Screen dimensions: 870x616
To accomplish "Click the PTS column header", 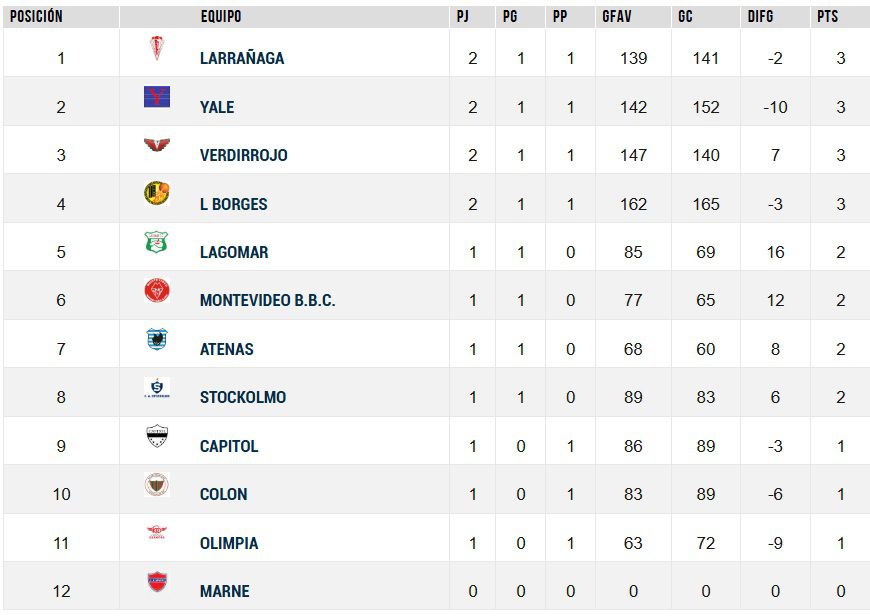I will (x=827, y=17).
